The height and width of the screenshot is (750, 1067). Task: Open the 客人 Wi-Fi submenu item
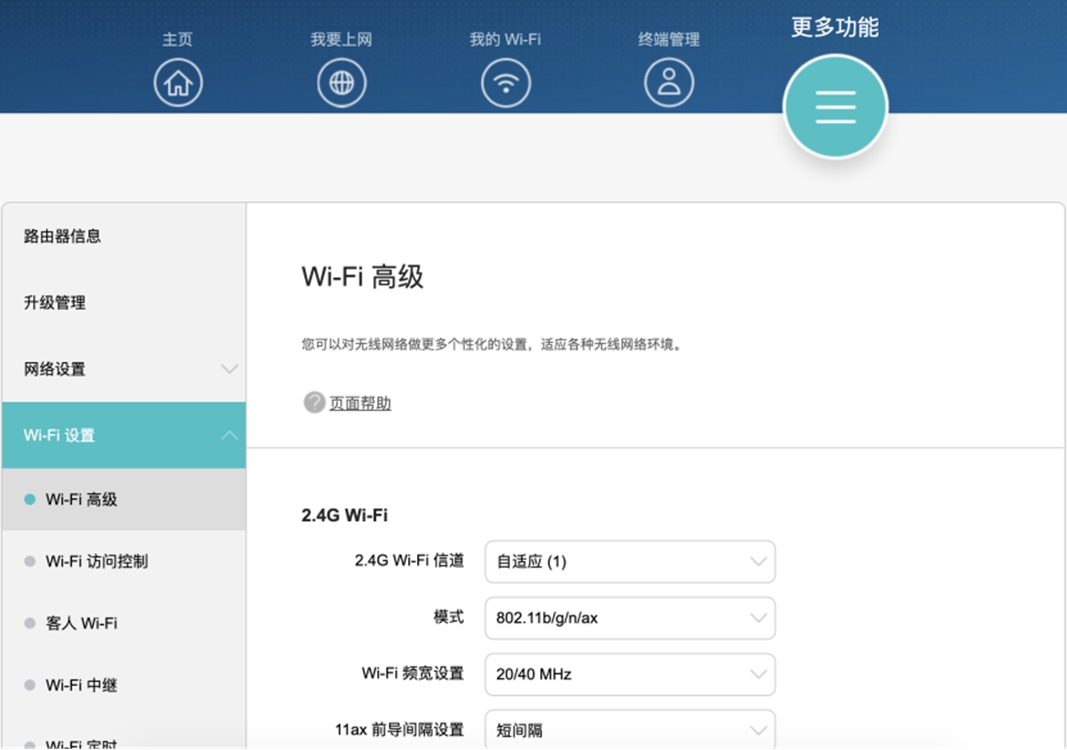pyautogui.click(x=123, y=623)
